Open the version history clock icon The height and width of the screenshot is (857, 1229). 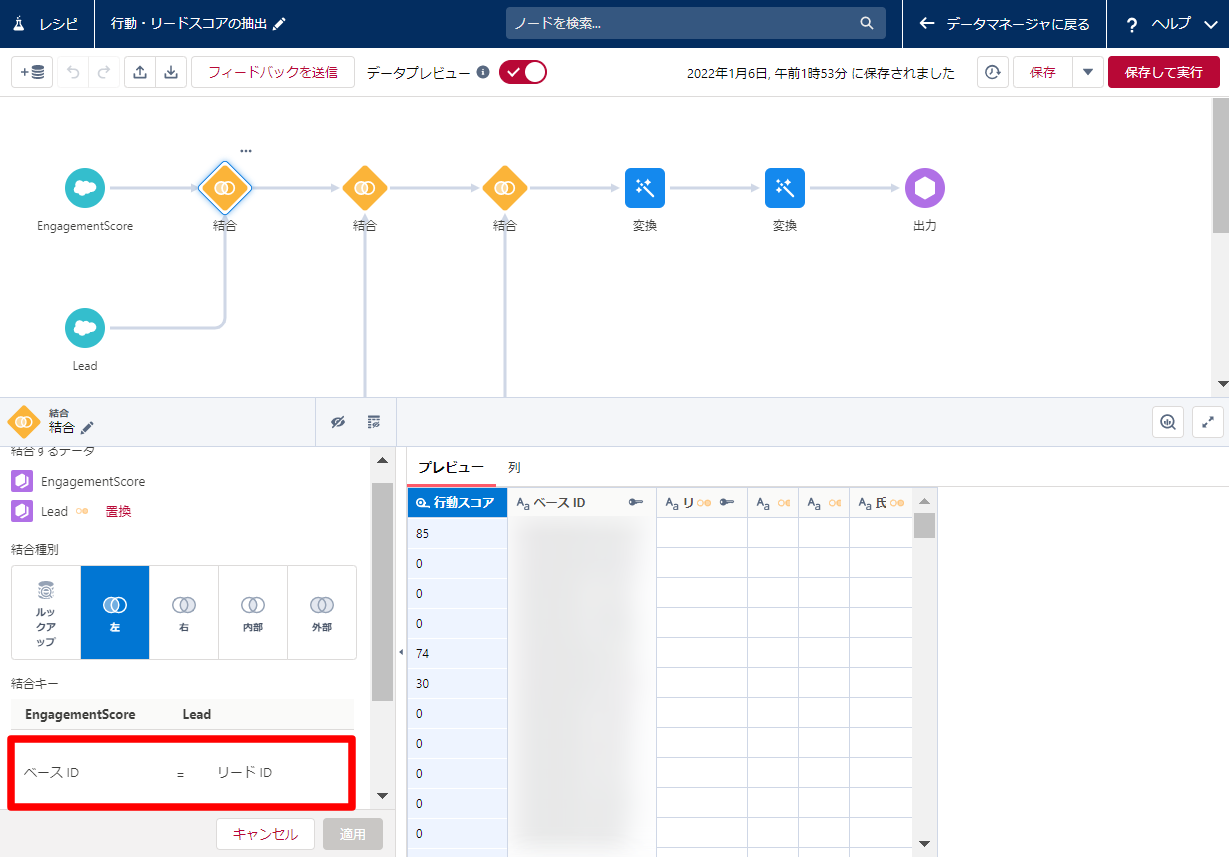click(992, 72)
